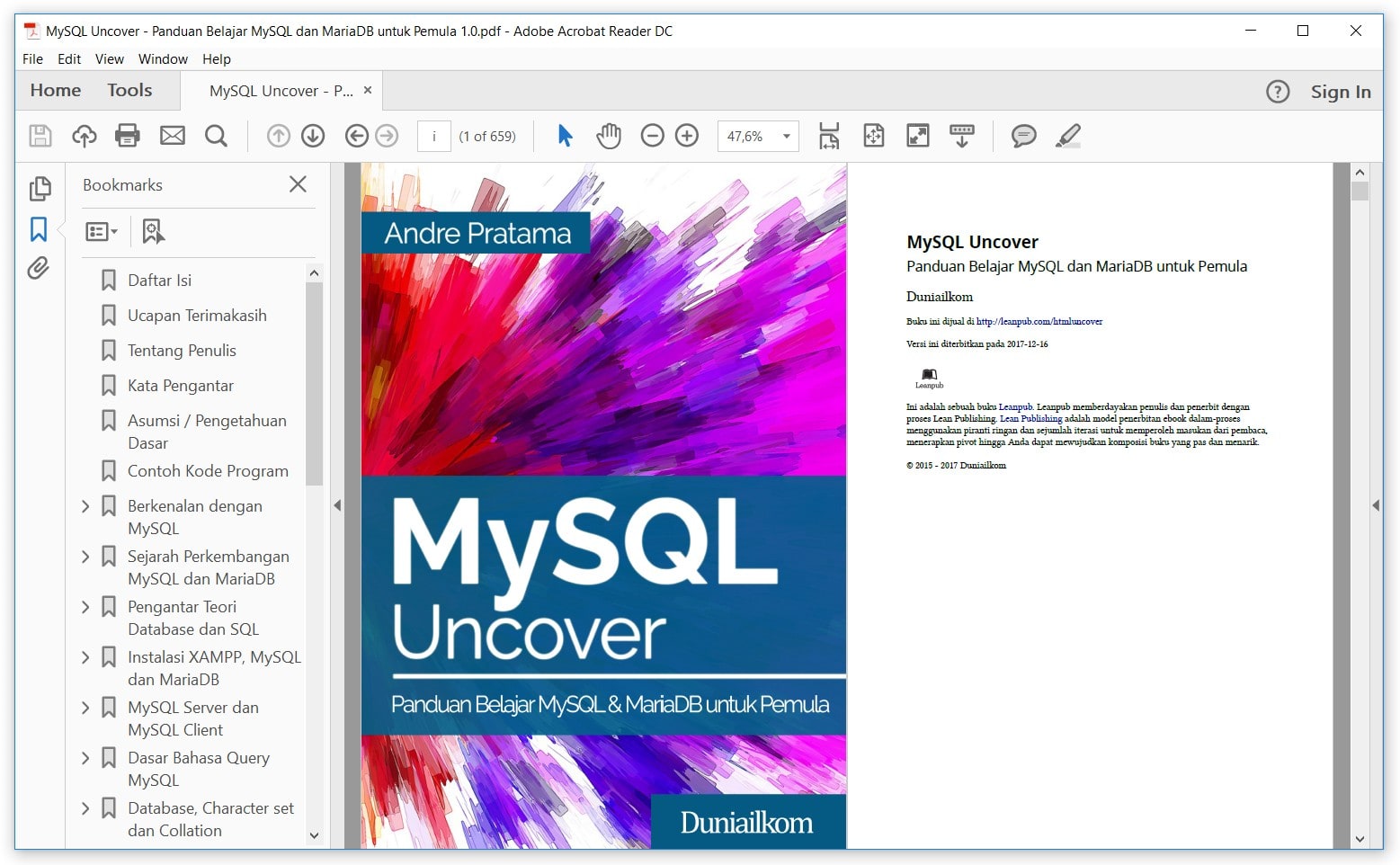Switch to the Home tab
1400x865 pixels.
[56, 91]
